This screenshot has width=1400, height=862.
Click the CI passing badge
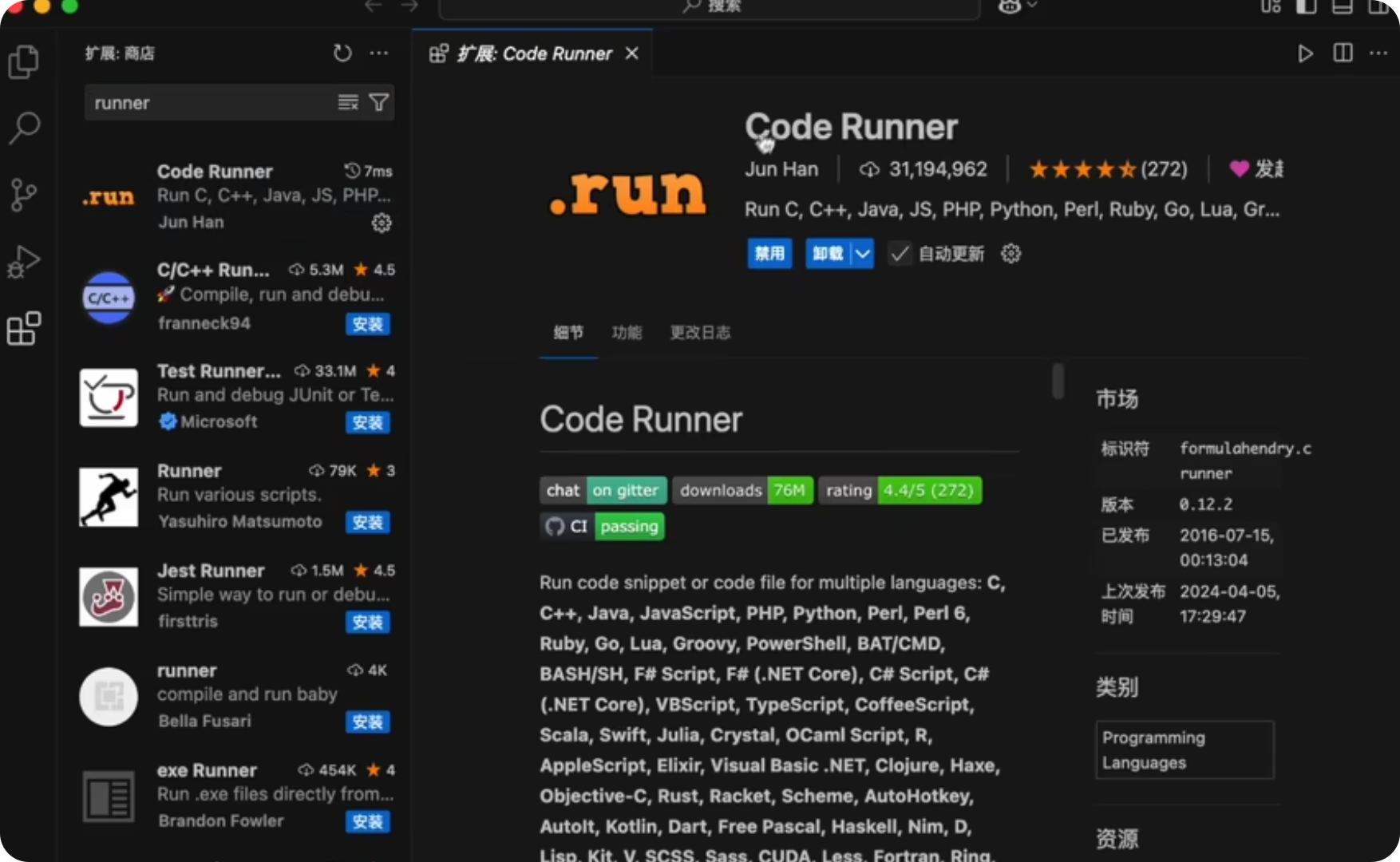(x=603, y=526)
